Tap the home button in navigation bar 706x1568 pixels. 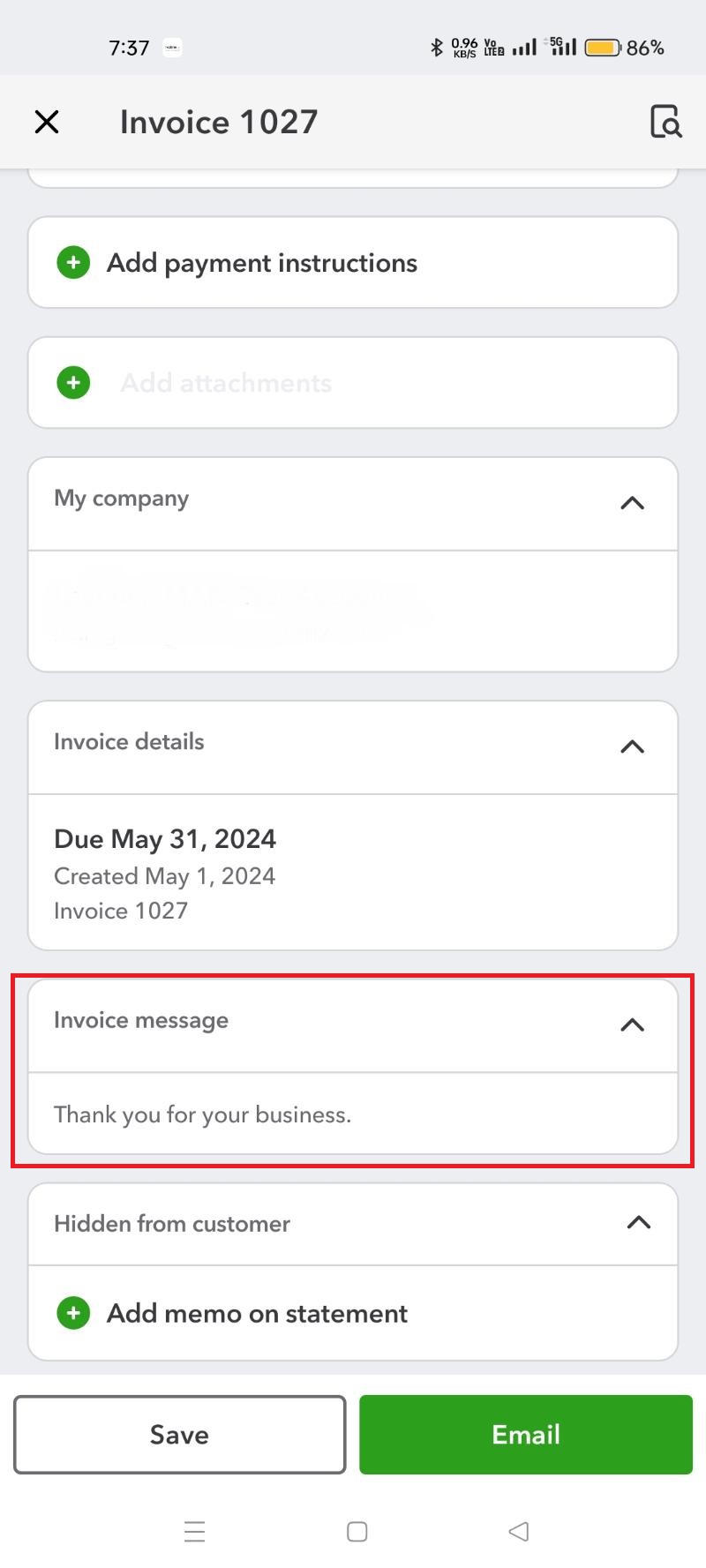tap(357, 1532)
